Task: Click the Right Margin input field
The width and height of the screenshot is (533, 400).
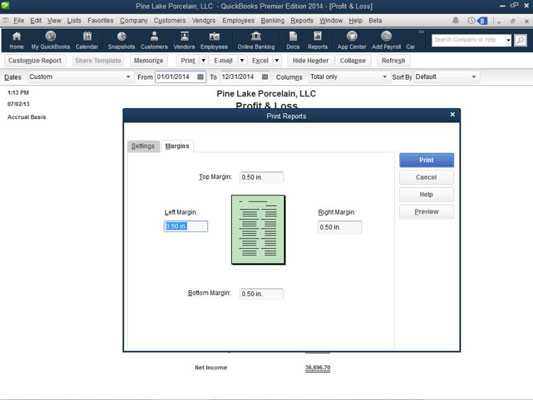Action: 340,227
